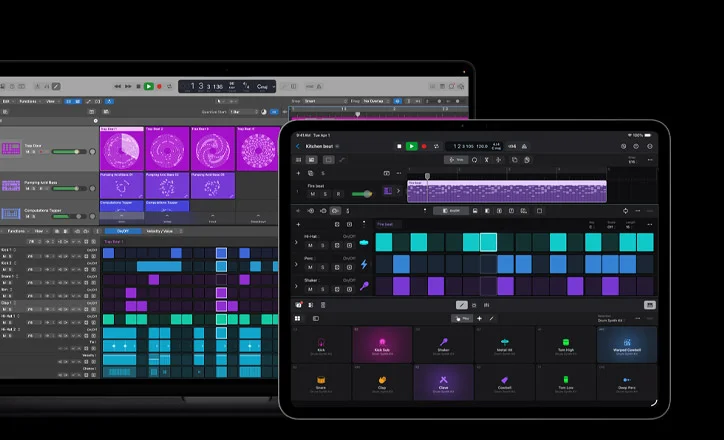Record-enable the Fire beat track
Viewport: 724px width, 440px height.
[338, 194]
